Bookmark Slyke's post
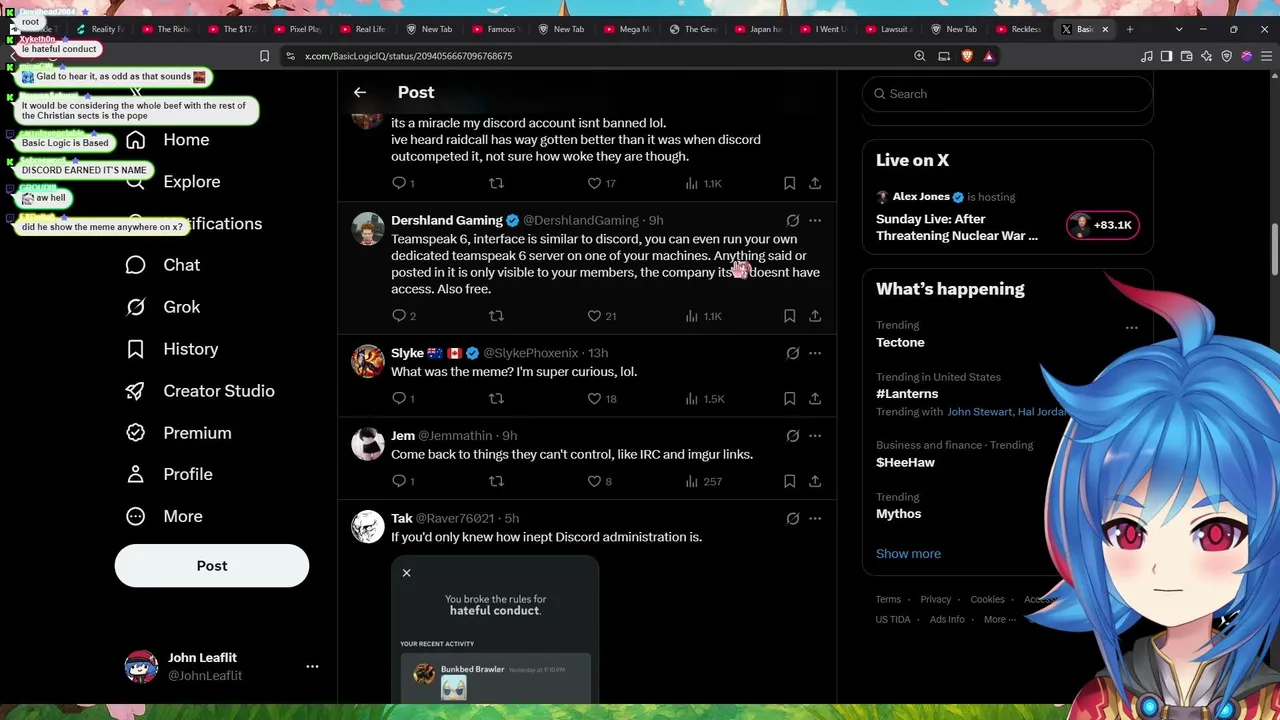1280x720 pixels. pyautogui.click(x=789, y=399)
